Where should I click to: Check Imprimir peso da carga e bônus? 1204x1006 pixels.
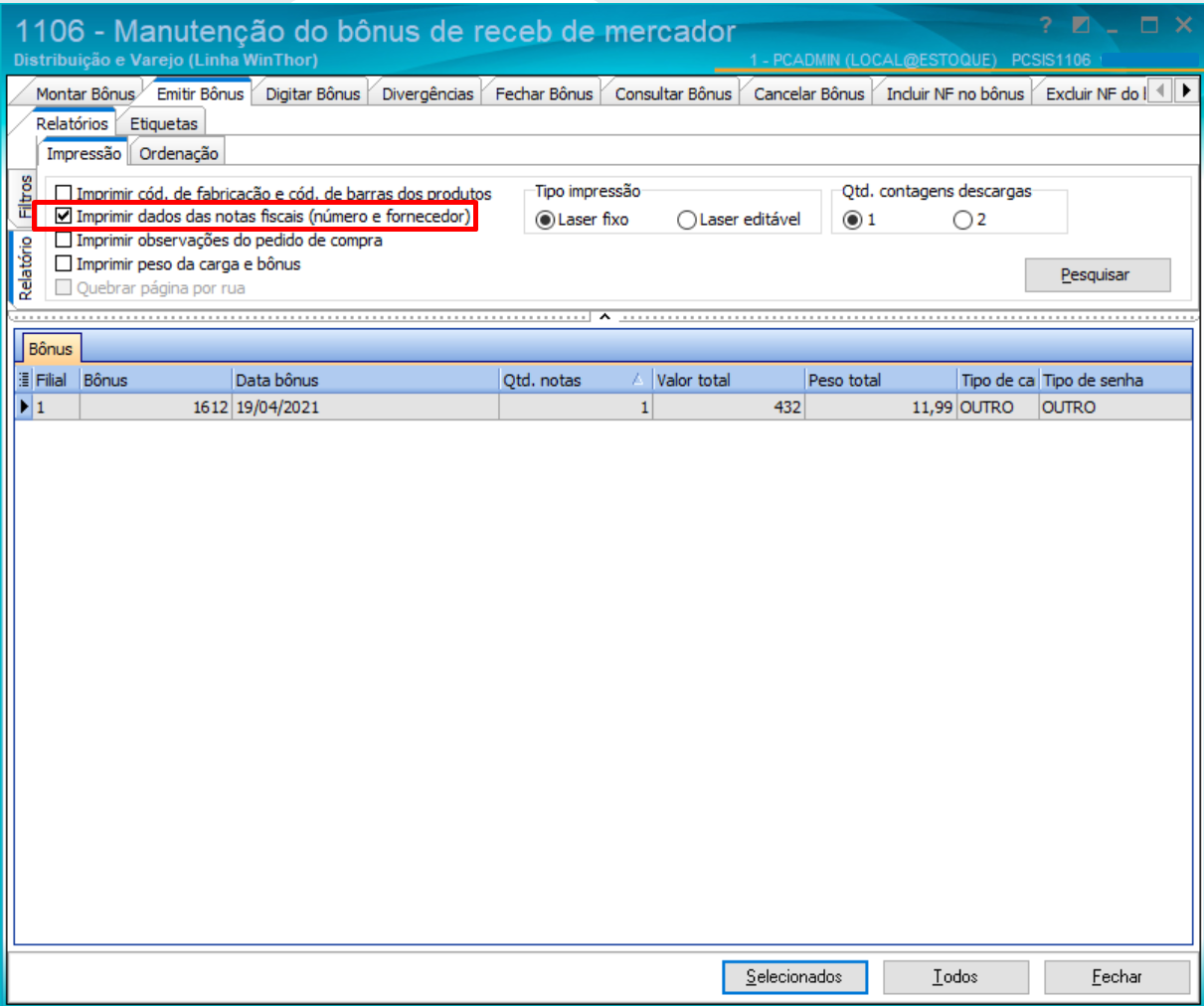[64, 263]
